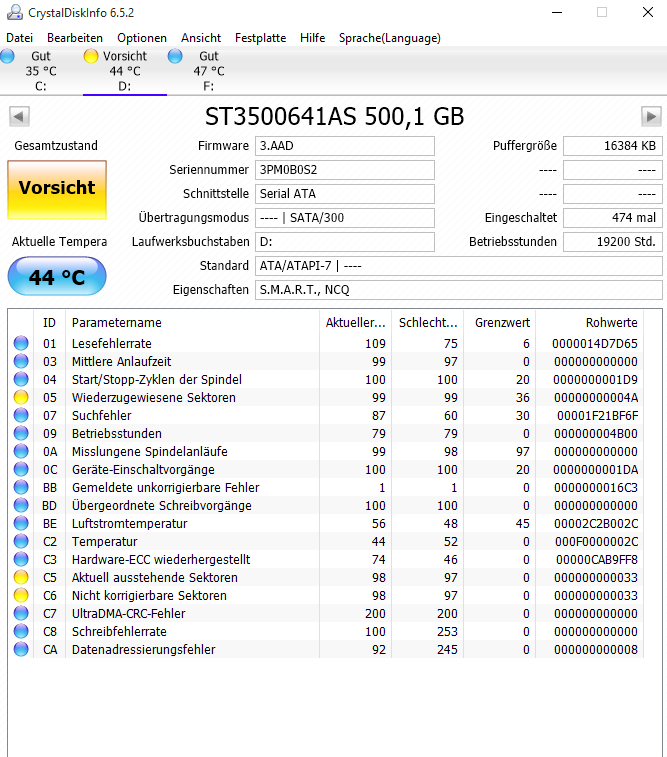The image size is (667, 757).
Task: Open the Optionen menu
Action: click(x=142, y=38)
